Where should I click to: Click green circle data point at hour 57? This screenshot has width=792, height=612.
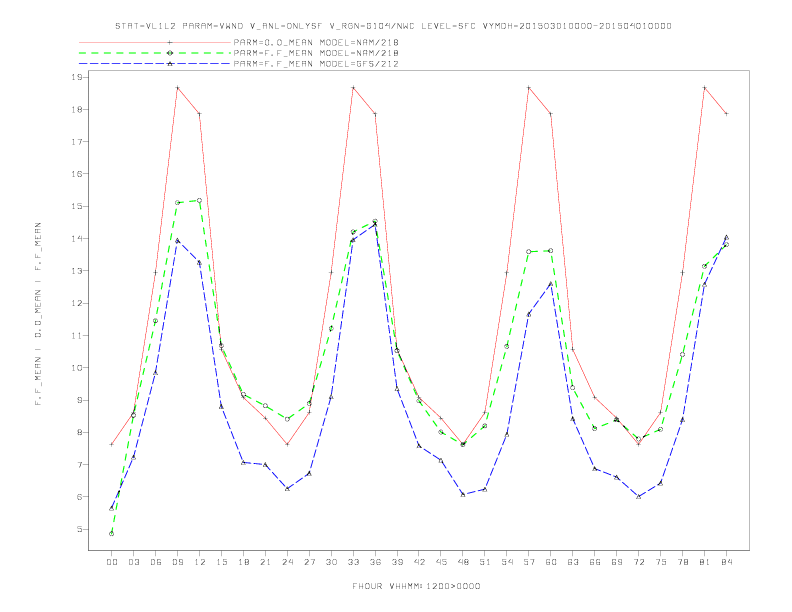click(x=529, y=251)
